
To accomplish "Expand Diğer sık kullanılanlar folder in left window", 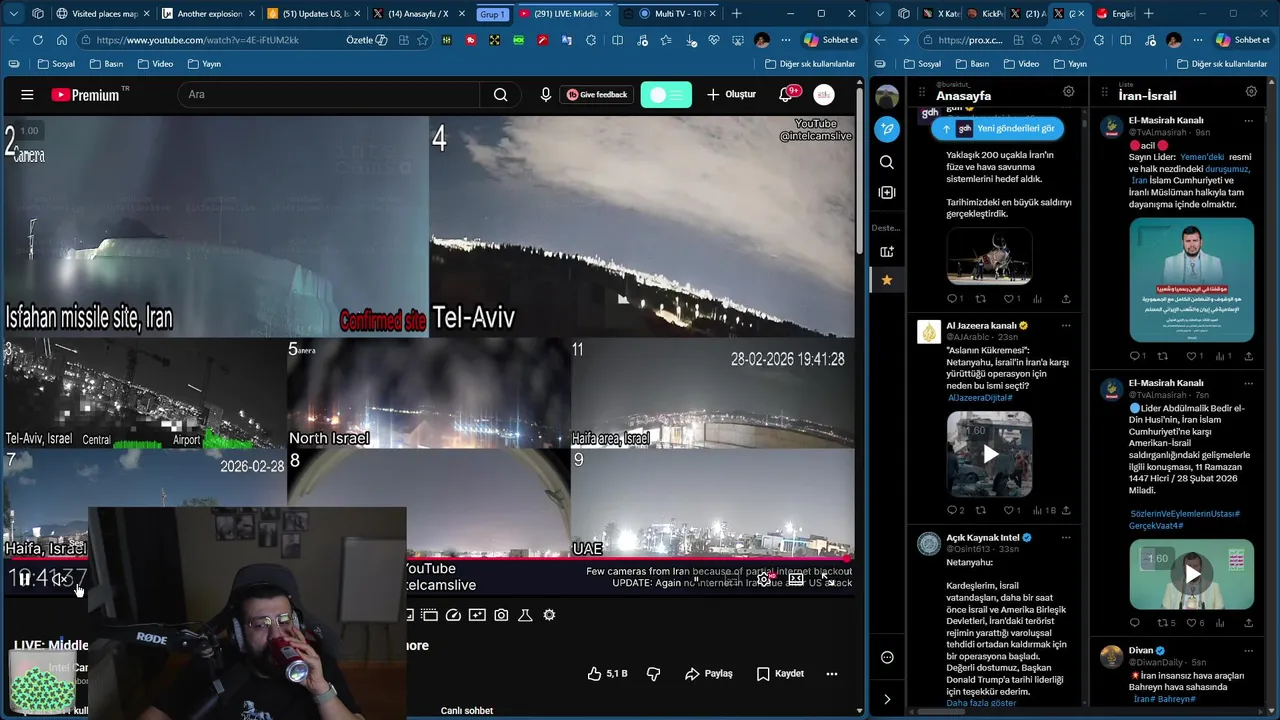I will tap(810, 64).
